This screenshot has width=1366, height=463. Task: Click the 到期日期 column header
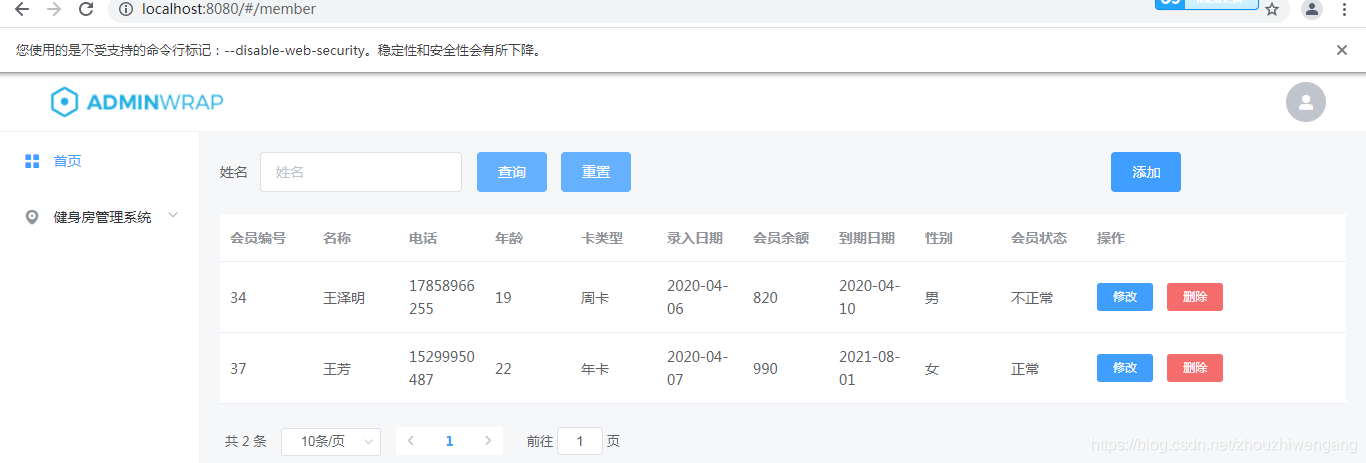coord(867,238)
